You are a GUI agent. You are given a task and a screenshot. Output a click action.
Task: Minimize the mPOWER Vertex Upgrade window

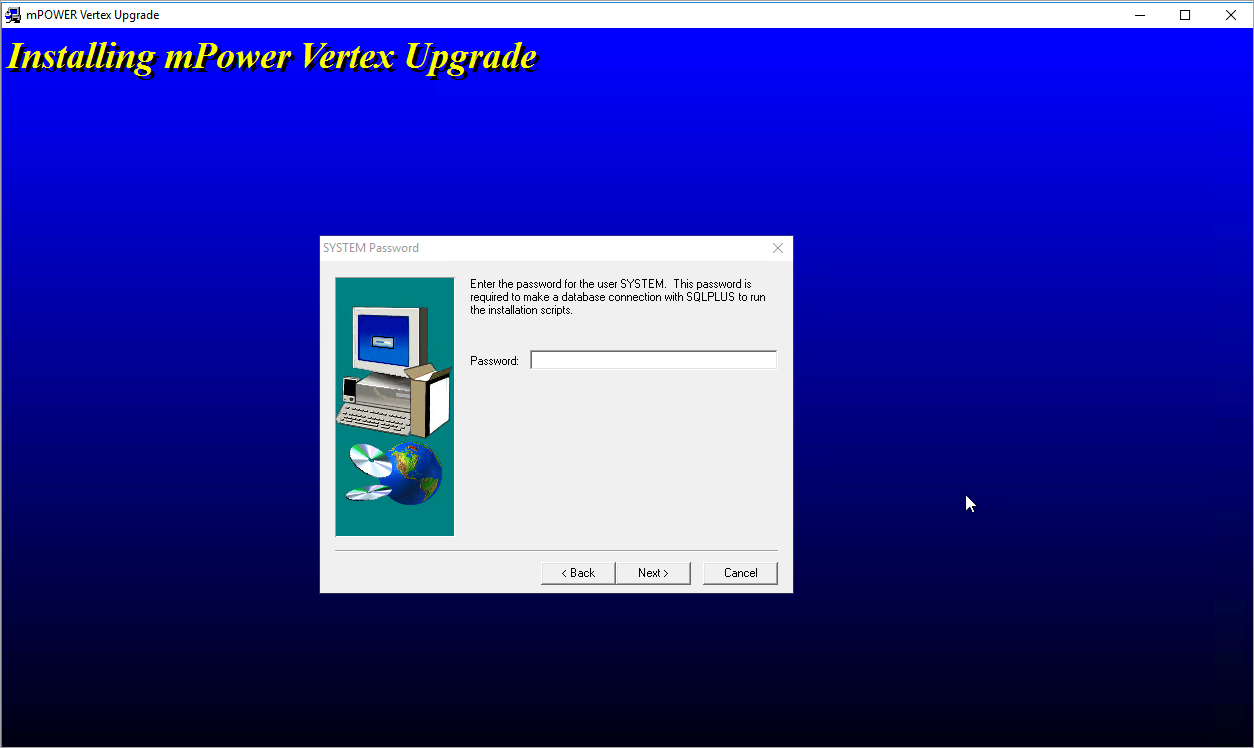1139,15
